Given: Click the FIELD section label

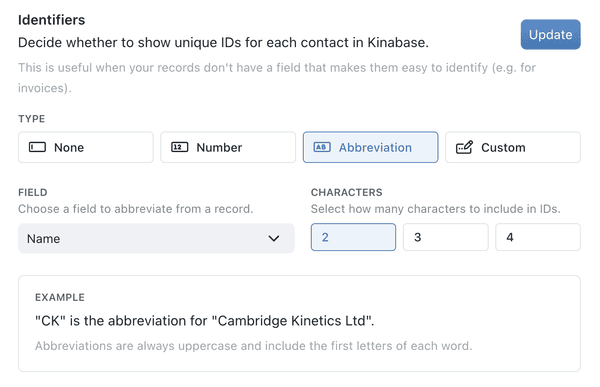Looking at the screenshot, I should pyautogui.click(x=33, y=192).
